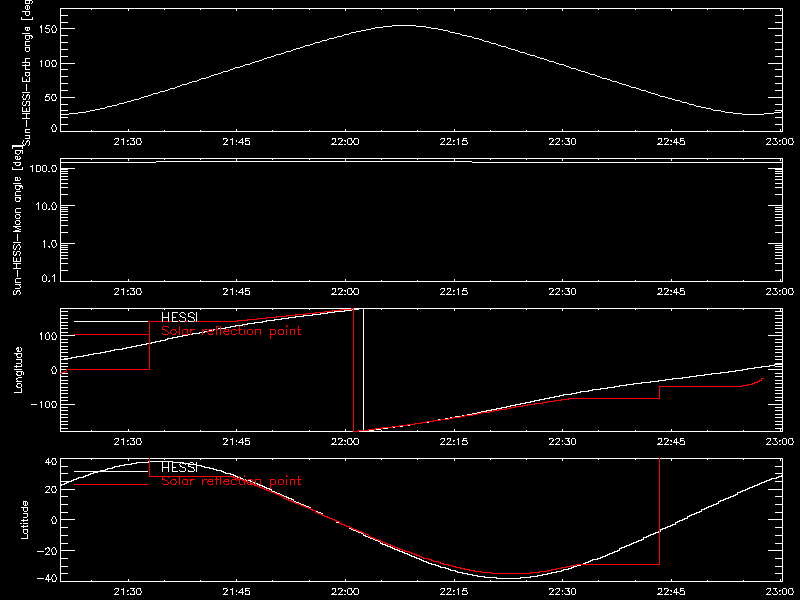Click the -40 tick label on Latitude axis
Image resolution: width=800 pixels, height=600 pixels.
(47, 579)
